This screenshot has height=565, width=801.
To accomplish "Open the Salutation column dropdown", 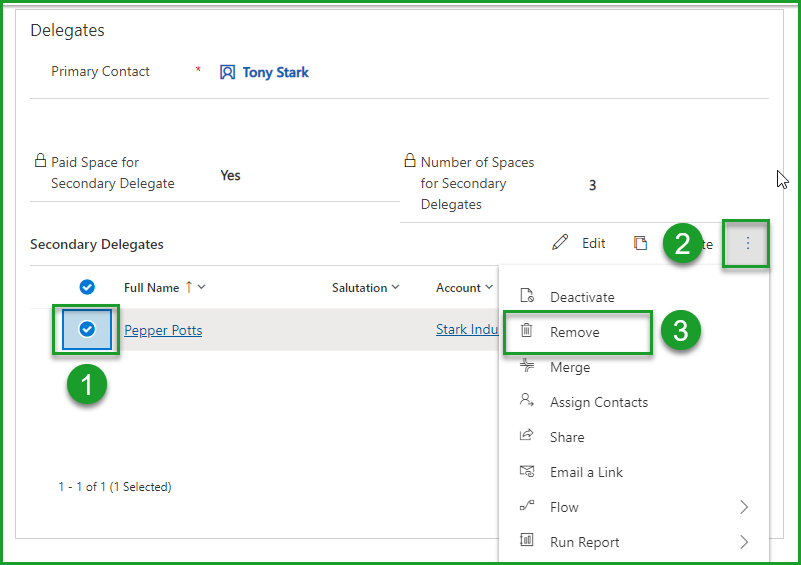I will [x=395, y=288].
